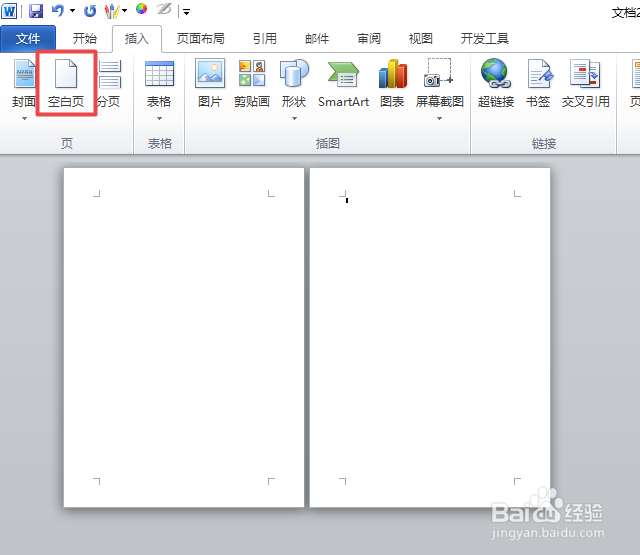Viewport: 640px width, 555px height.
Task: Insert a 书签 bookmark
Action: click(x=538, y=83)
